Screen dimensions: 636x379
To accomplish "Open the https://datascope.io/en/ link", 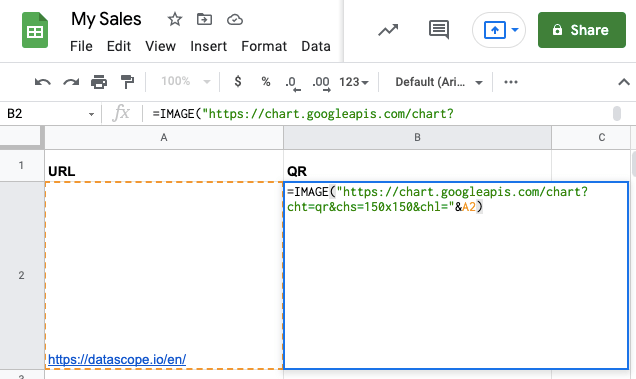I will (117, 360).
